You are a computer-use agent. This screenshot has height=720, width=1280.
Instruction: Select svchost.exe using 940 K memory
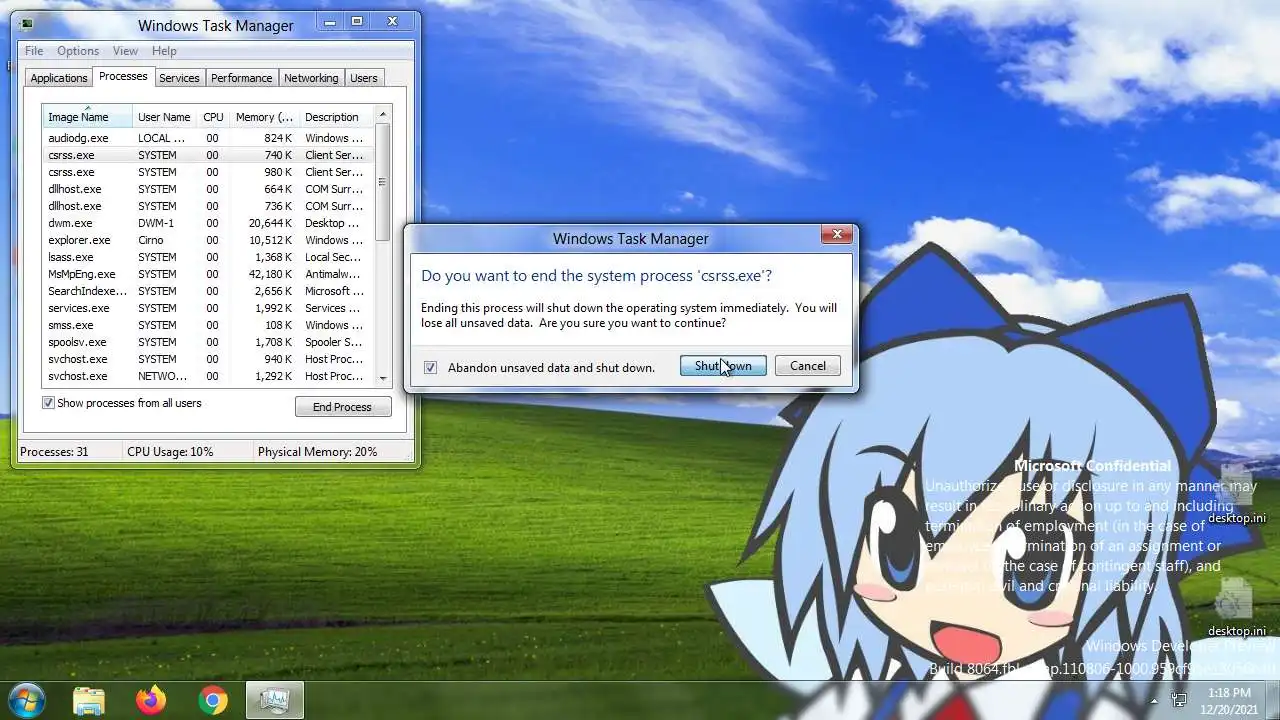click(208, 359)
